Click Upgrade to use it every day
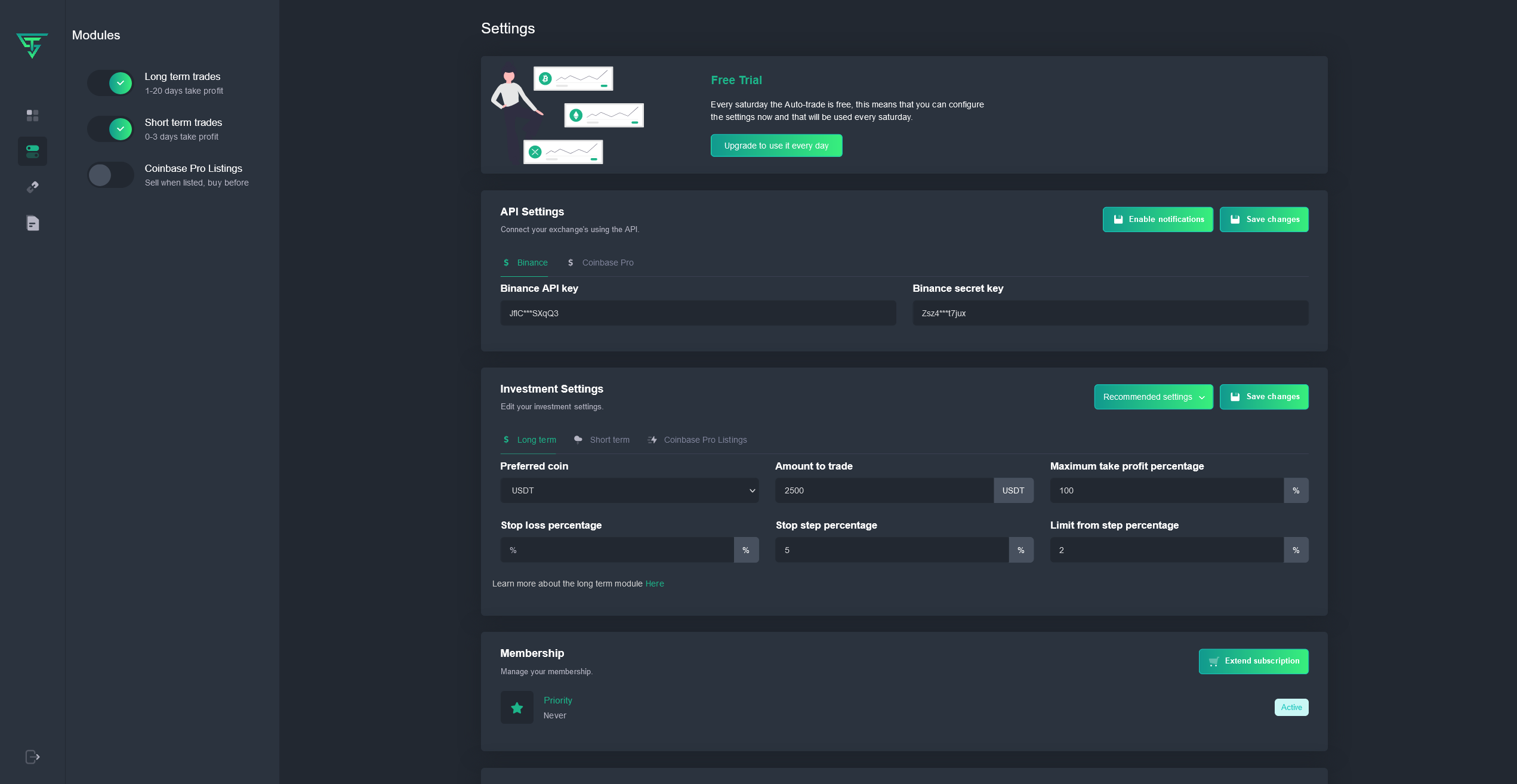The width and height of the screenshot is (1517, 784). (776, 146)
